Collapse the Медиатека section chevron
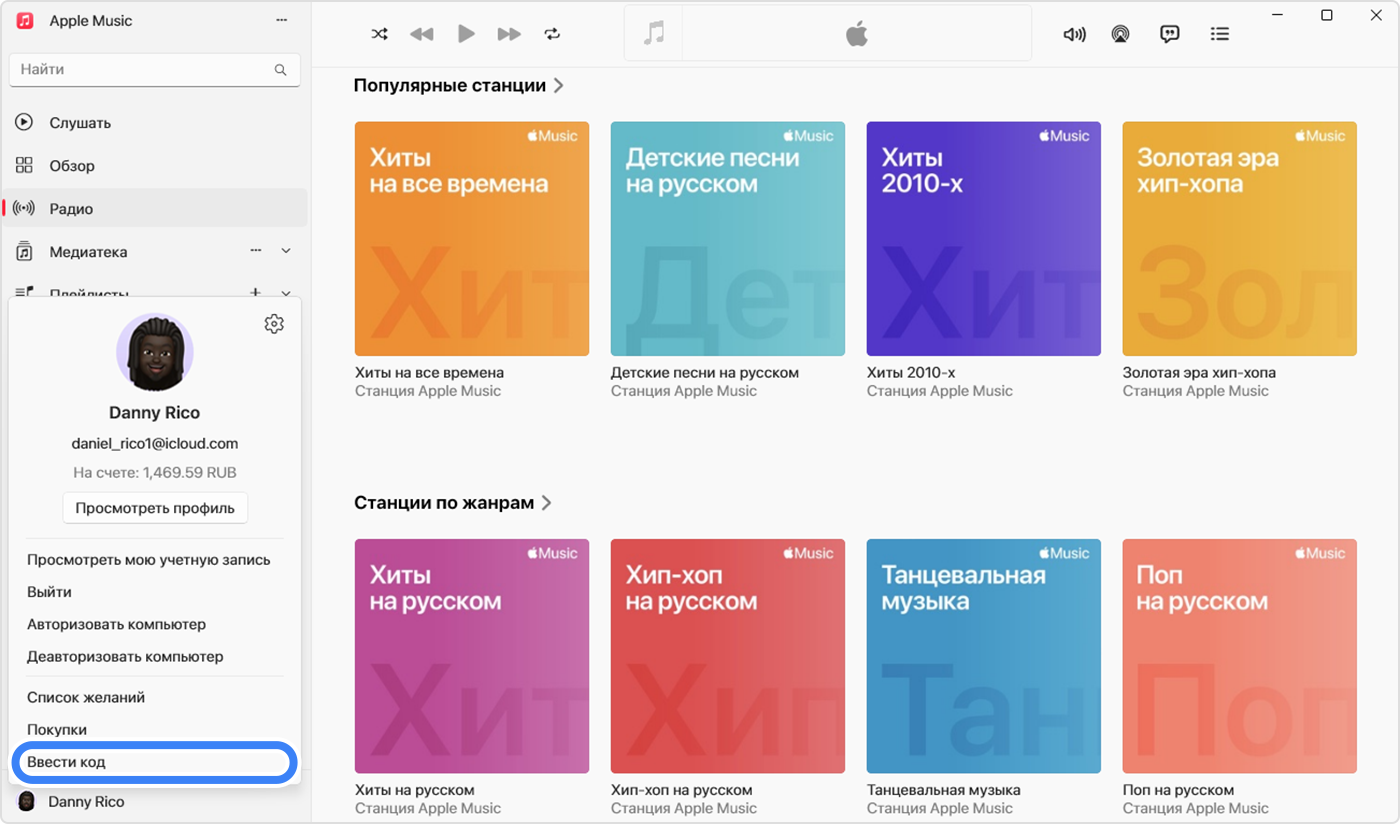Image resolution: width=1400 pixels, height=824 pixels. pyautogui.click(x=286, y=251)
